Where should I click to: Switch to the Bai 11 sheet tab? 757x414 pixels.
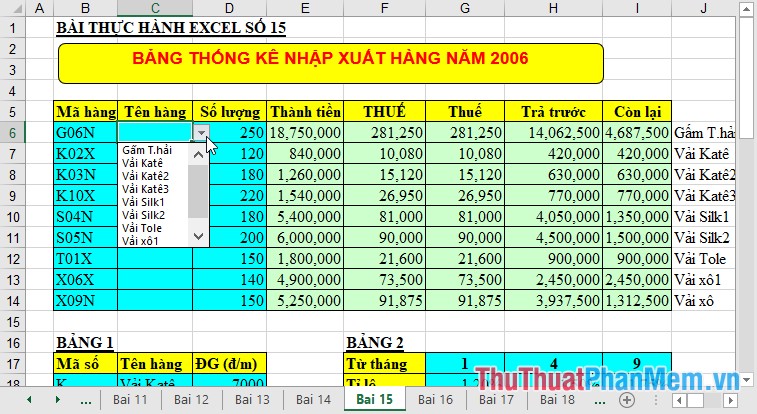click(x=130, y=400)
